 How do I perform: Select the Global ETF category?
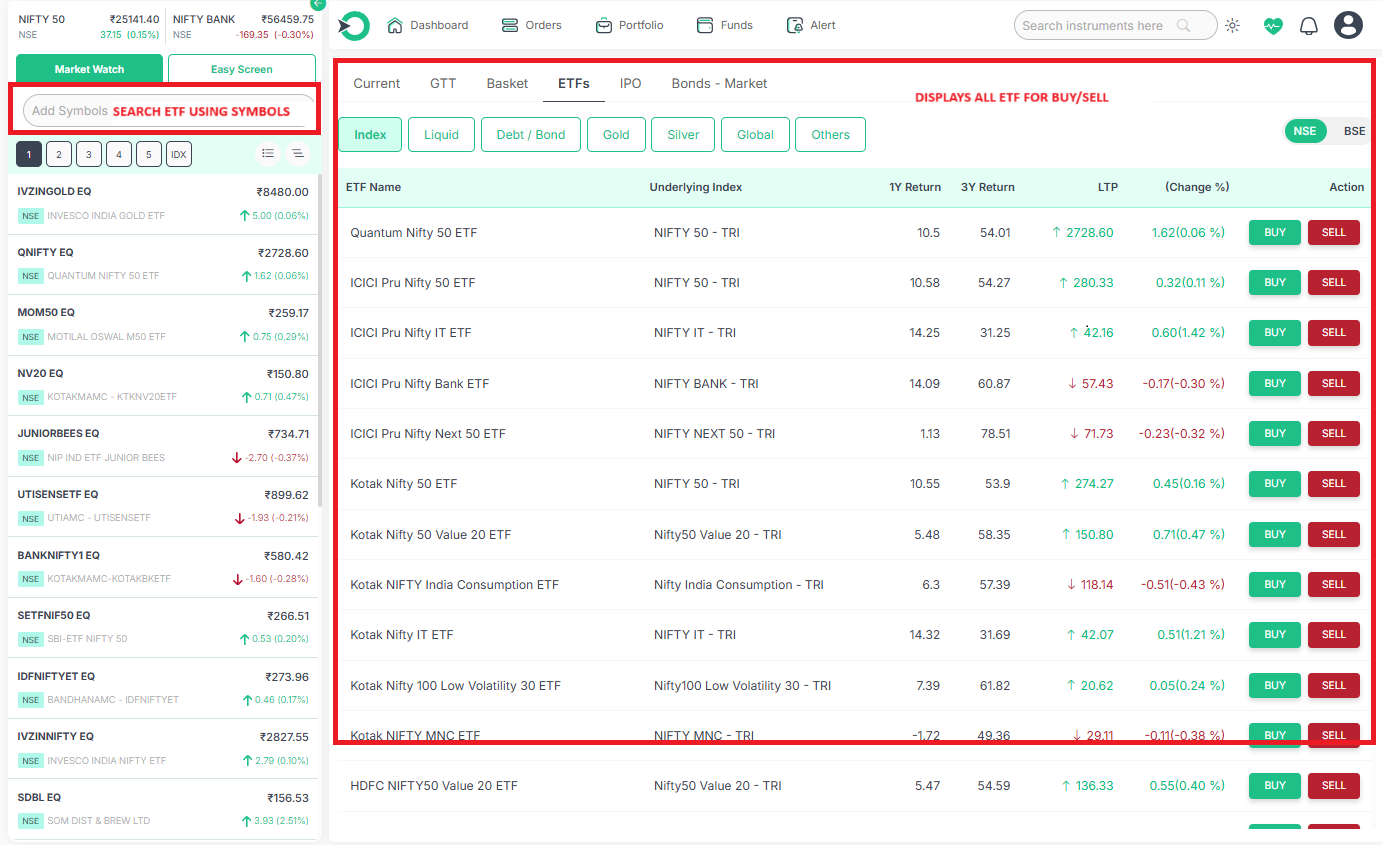(755, 134)
